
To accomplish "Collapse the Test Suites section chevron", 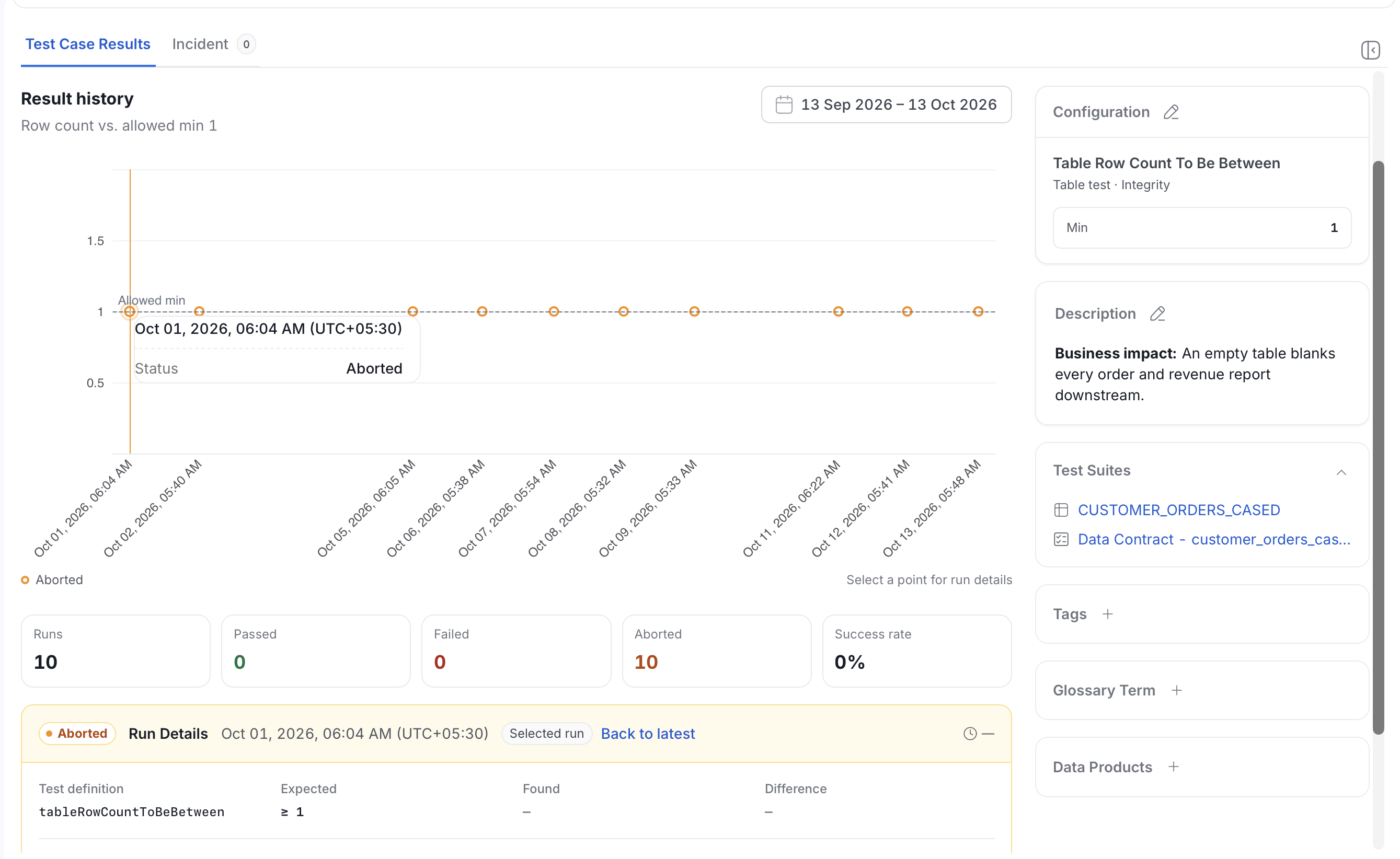I will tap(1341, 472).
